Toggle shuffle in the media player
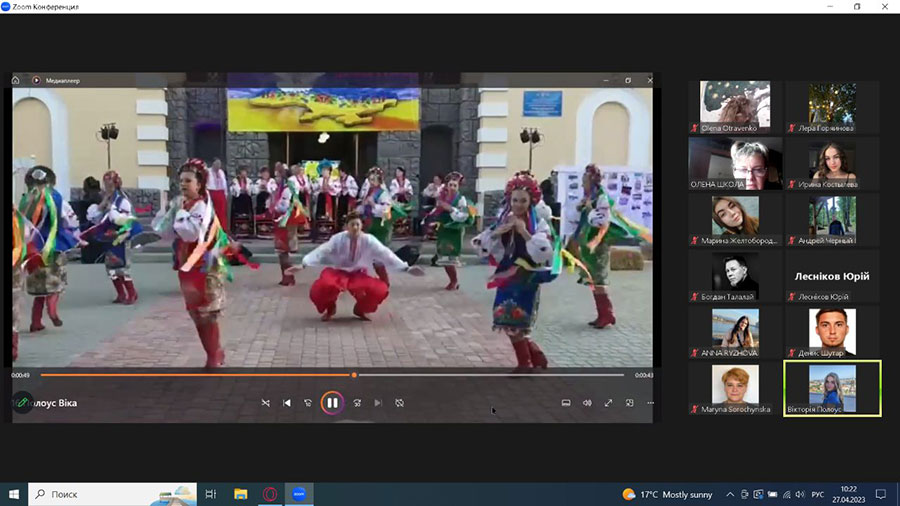Screen dimensions: 900x506 [x=265, y=403]
